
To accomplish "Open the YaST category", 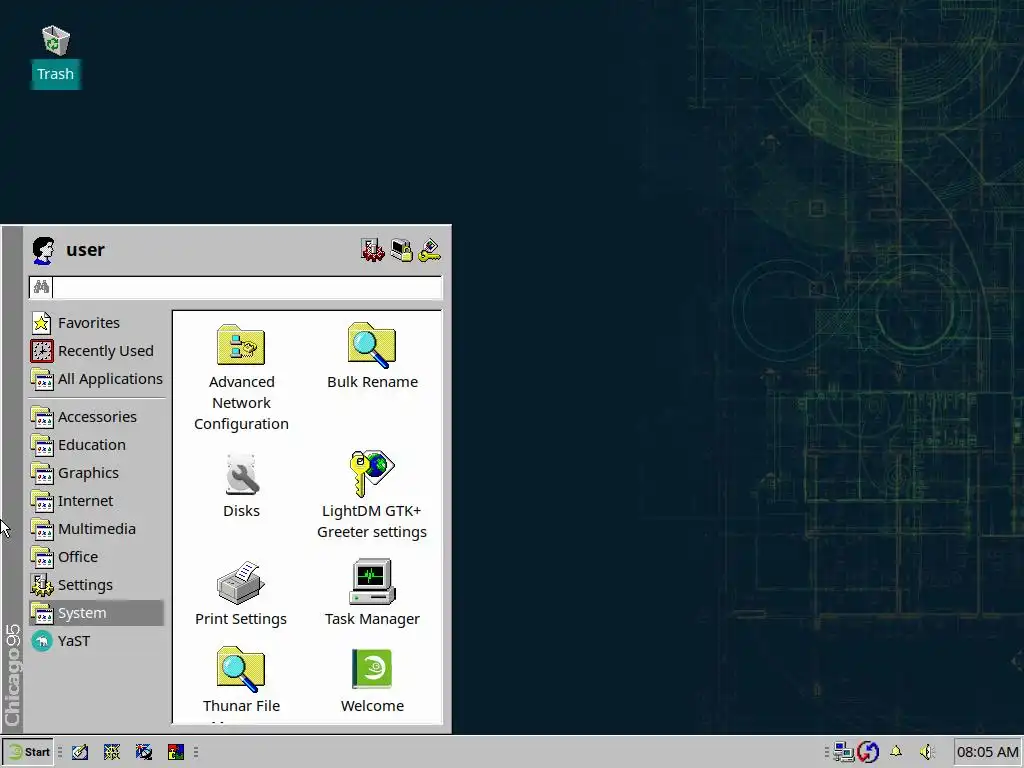I will tap(97, 641).
